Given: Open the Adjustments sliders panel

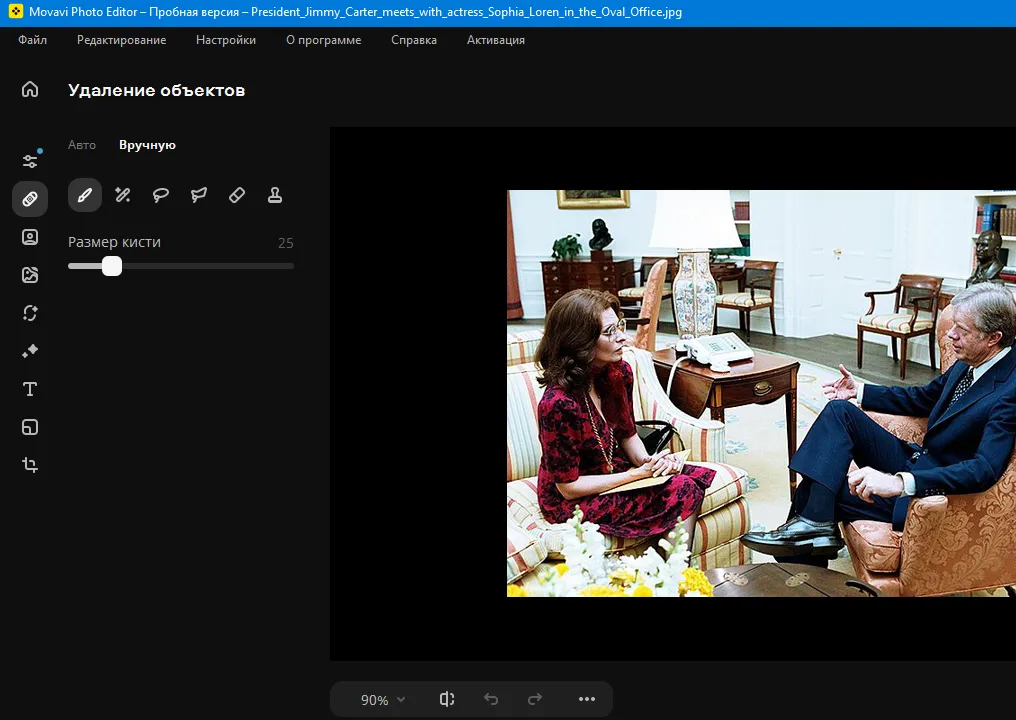Looking at the screenshot, I should 30,160.
